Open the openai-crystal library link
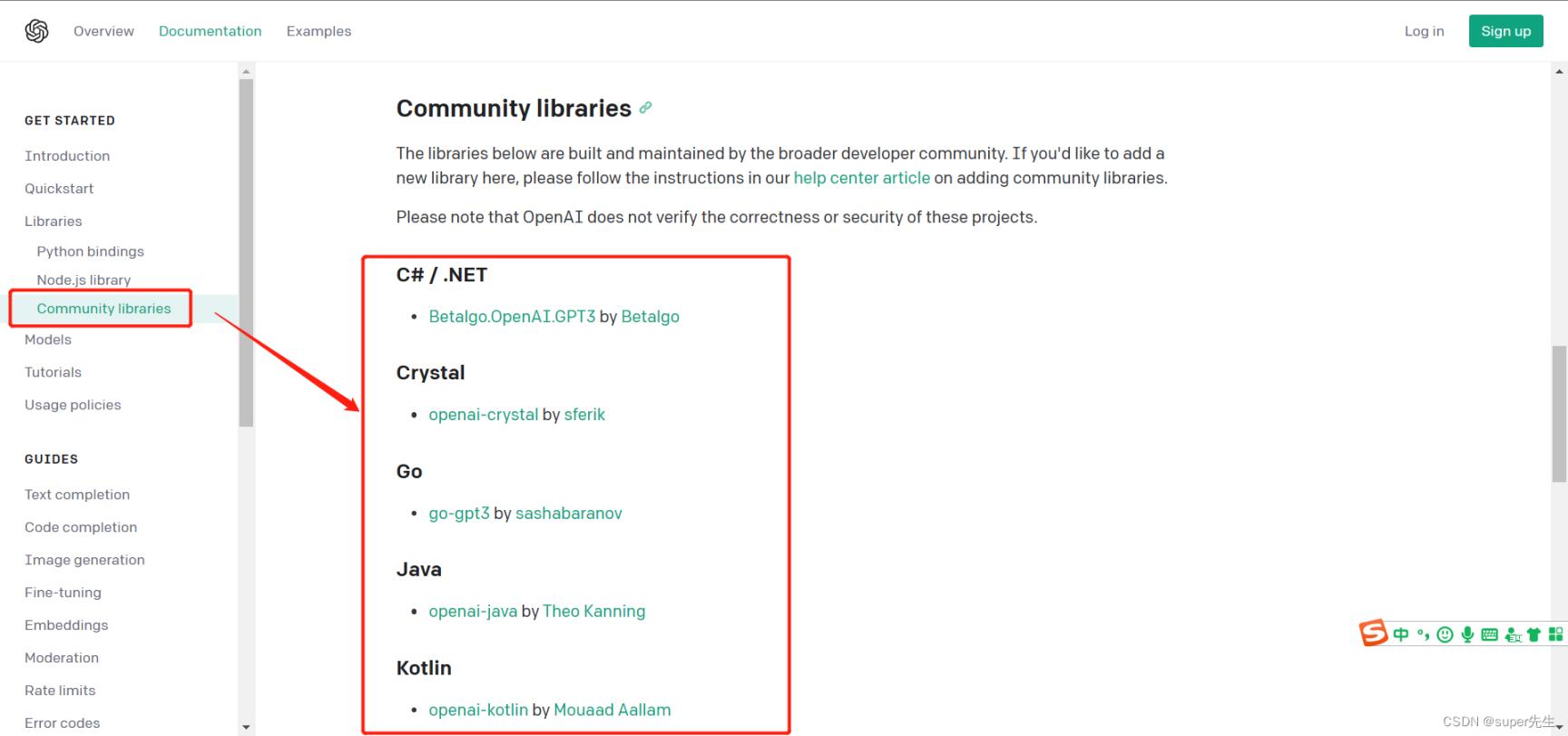 coord(483,415)
